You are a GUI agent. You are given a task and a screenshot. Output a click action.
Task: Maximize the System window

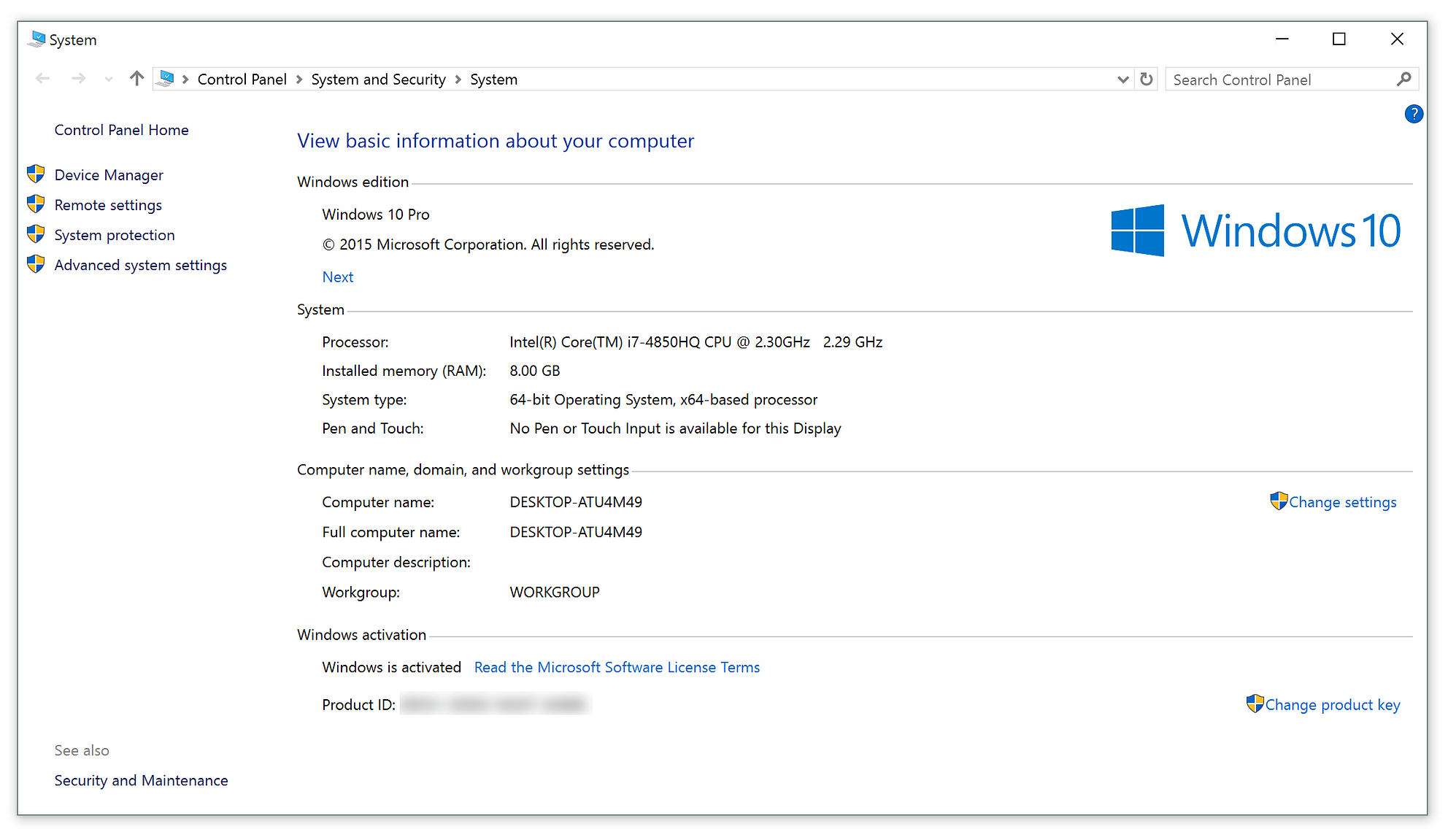point(1339,39)
